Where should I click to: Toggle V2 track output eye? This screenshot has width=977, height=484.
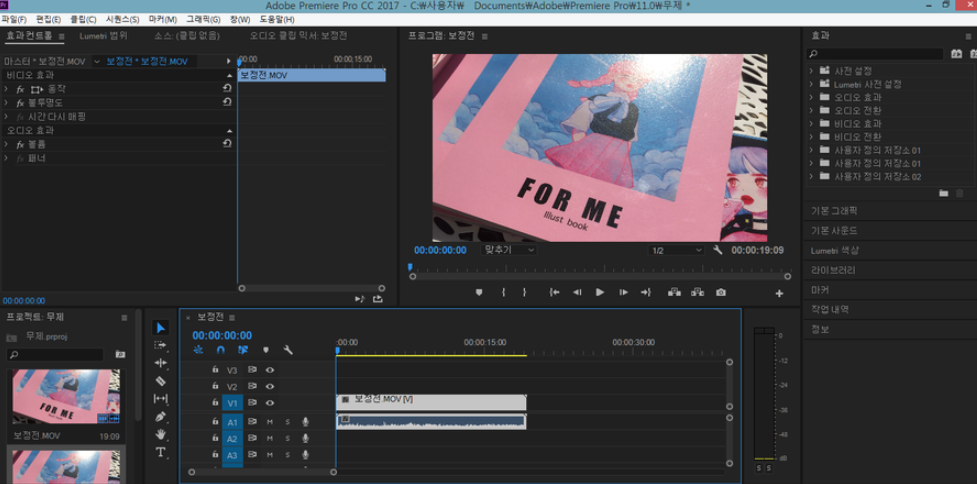click(x=270, y=386)
